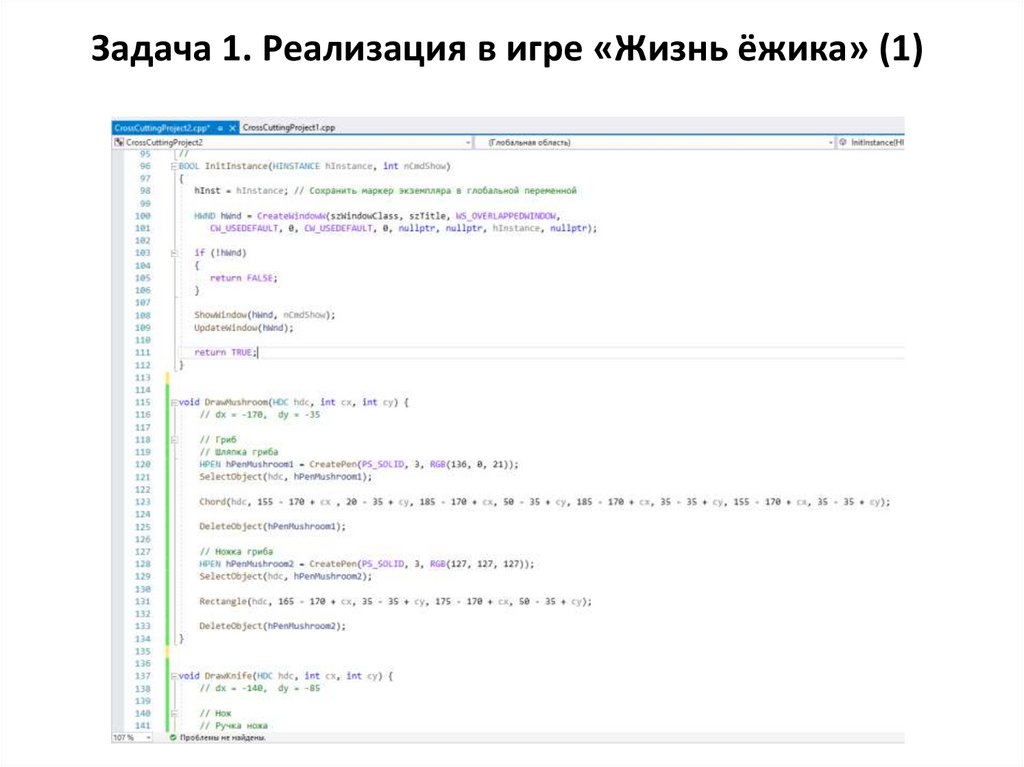Click the 'ShowWindow(hWnd, nCmdShow);' line
Image resolution: width=1024 pixels, height=767 pixels.
pyautogui.click(x=264, y=315)
